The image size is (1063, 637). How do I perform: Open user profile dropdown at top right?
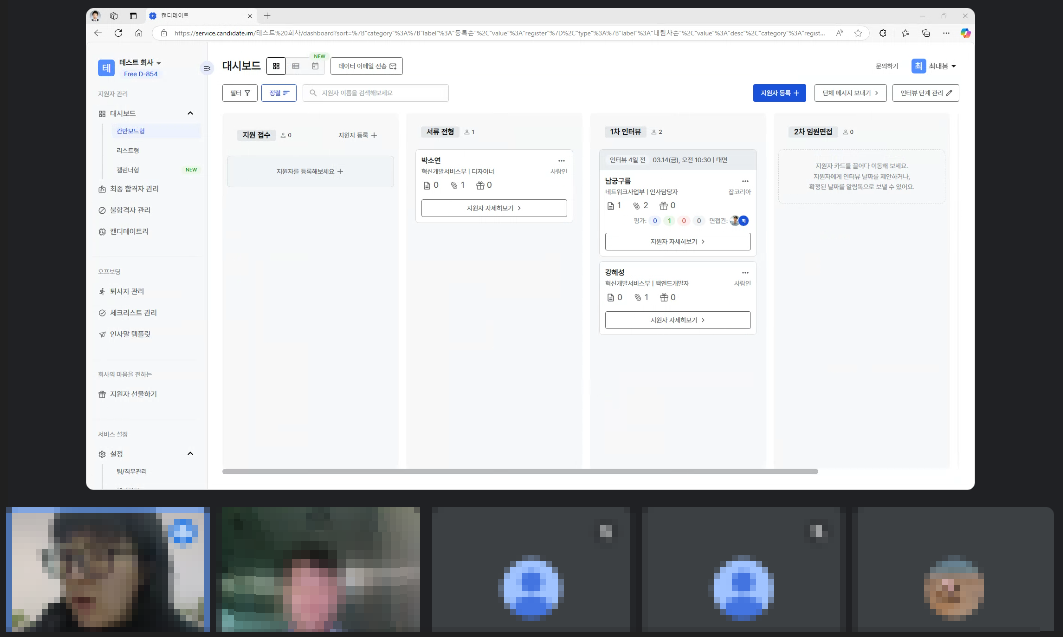pyautogui.click(x=934, y=66)
